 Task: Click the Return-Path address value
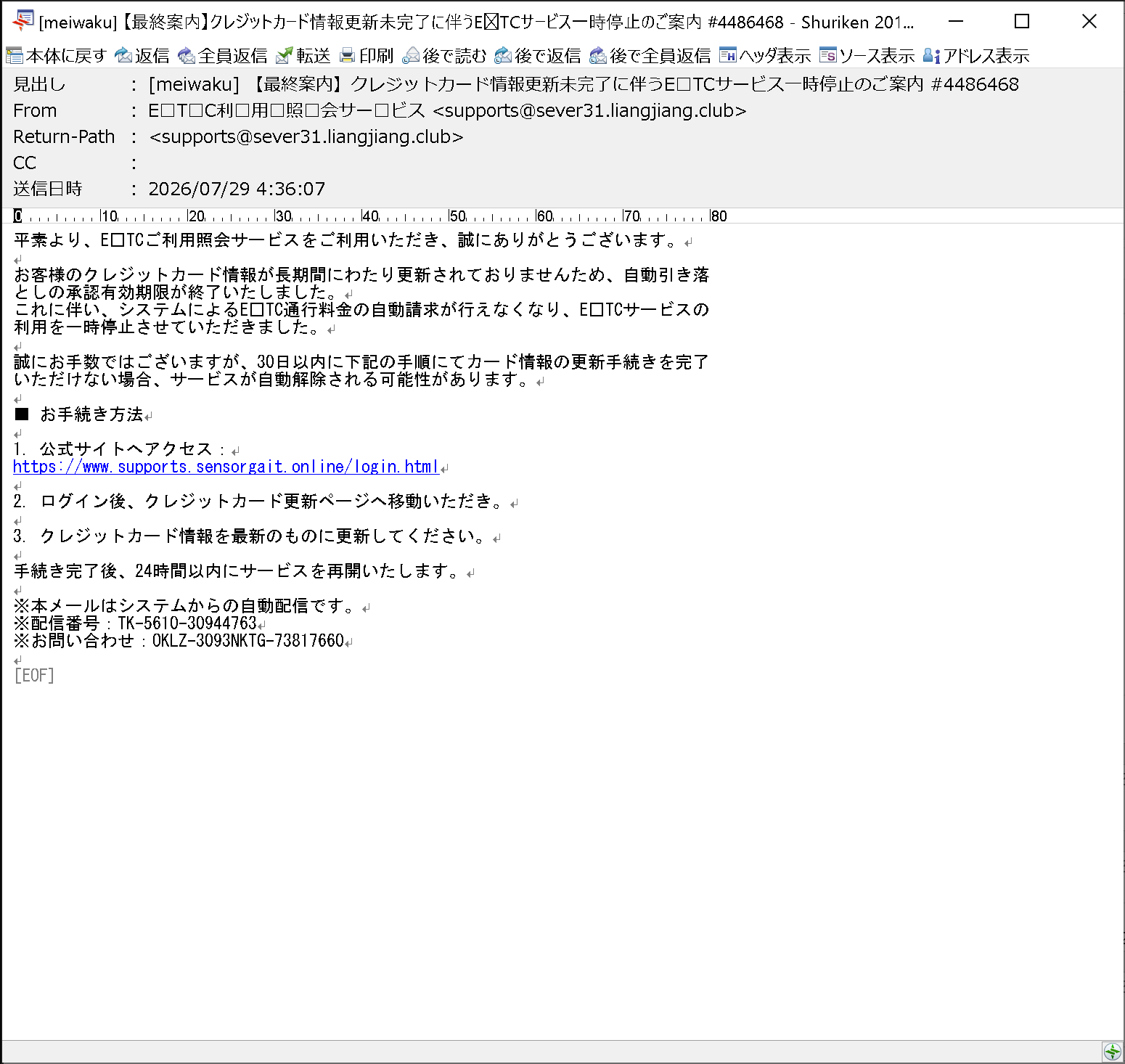[306, 136]
